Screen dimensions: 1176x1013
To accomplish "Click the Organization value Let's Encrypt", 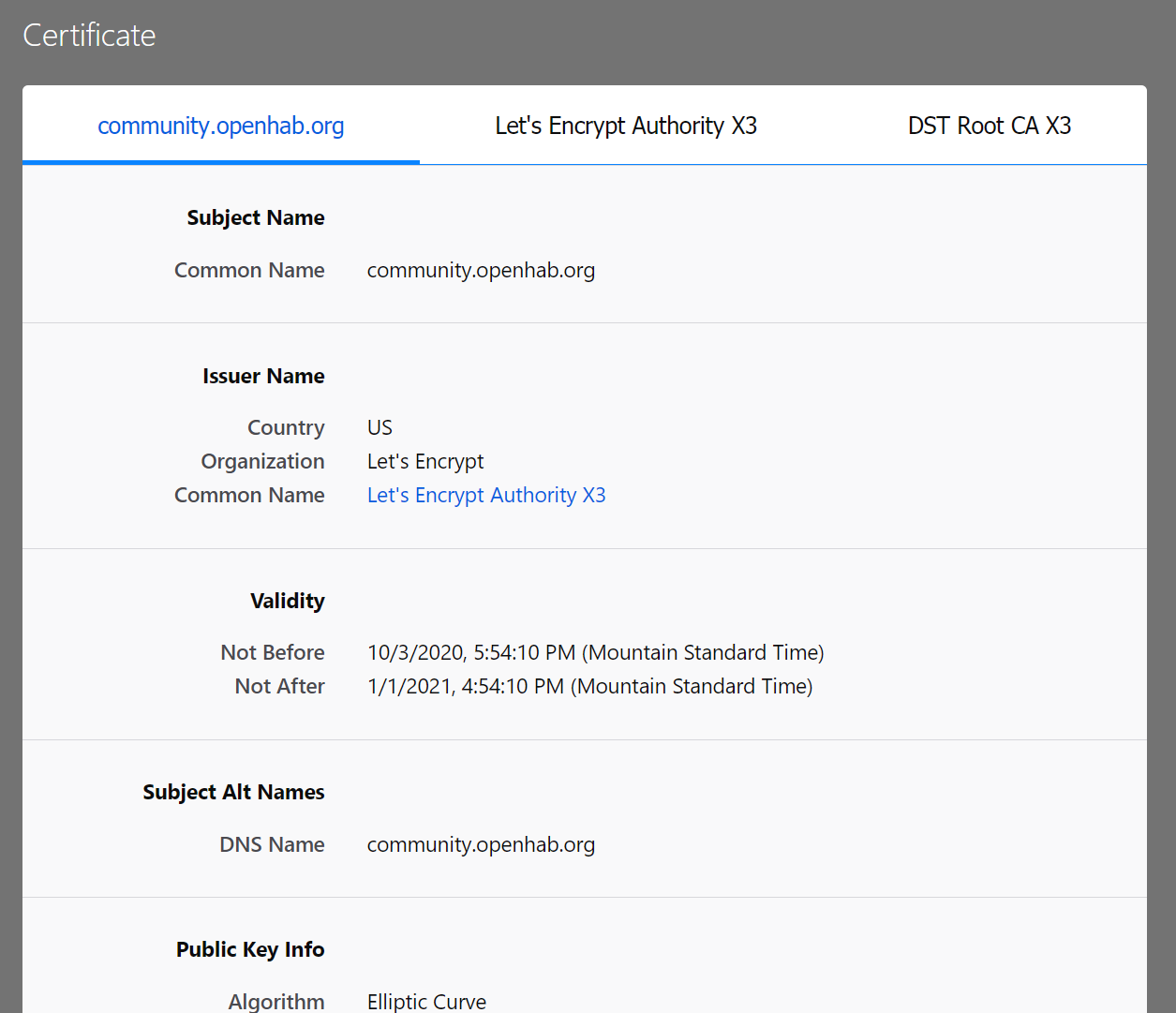I will pos(424,461).
